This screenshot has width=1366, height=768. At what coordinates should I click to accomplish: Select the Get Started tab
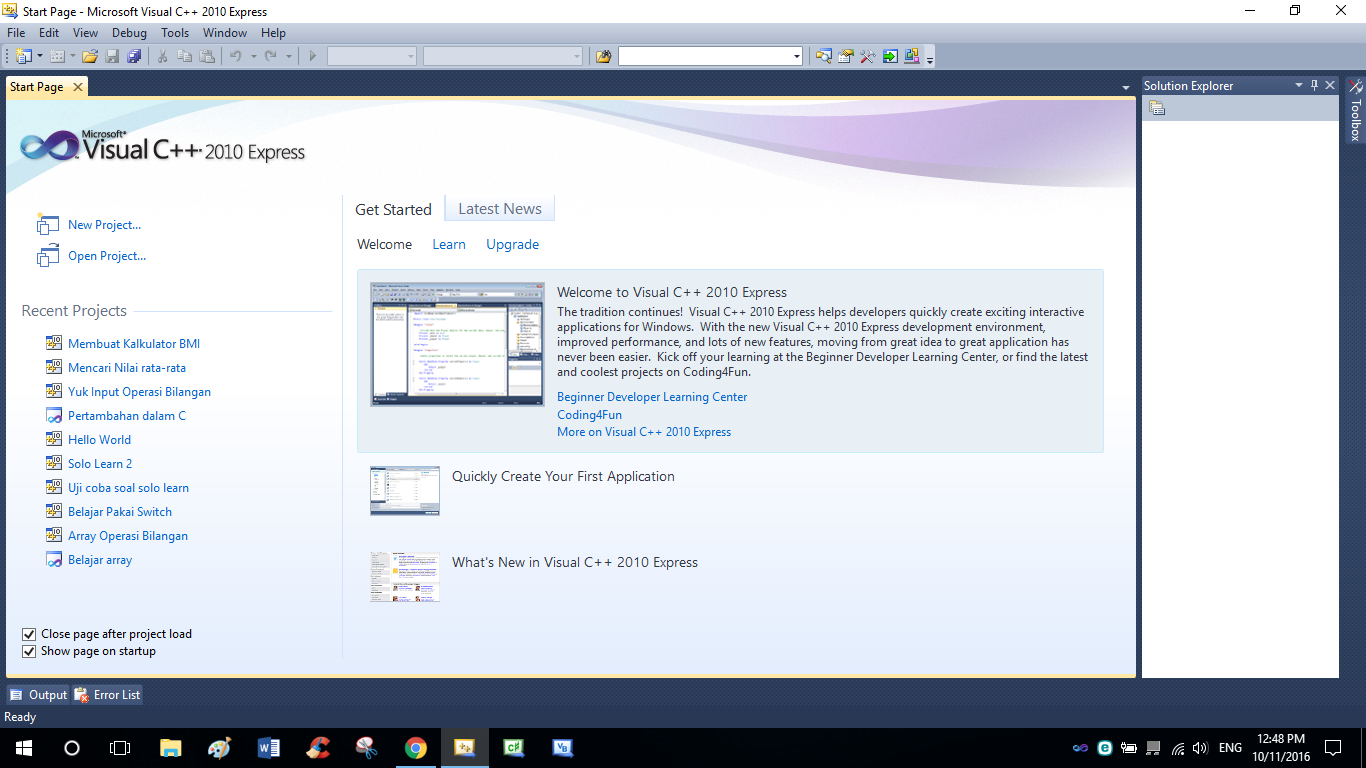tap(393, 209)
